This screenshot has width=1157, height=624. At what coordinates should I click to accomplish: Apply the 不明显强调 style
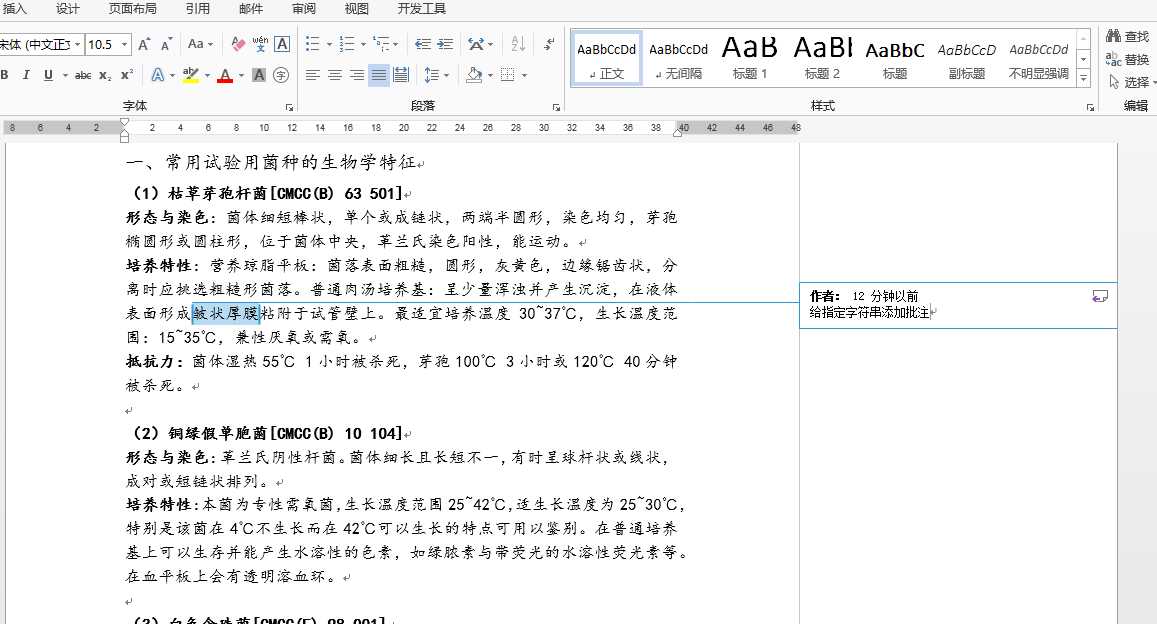1039,59
